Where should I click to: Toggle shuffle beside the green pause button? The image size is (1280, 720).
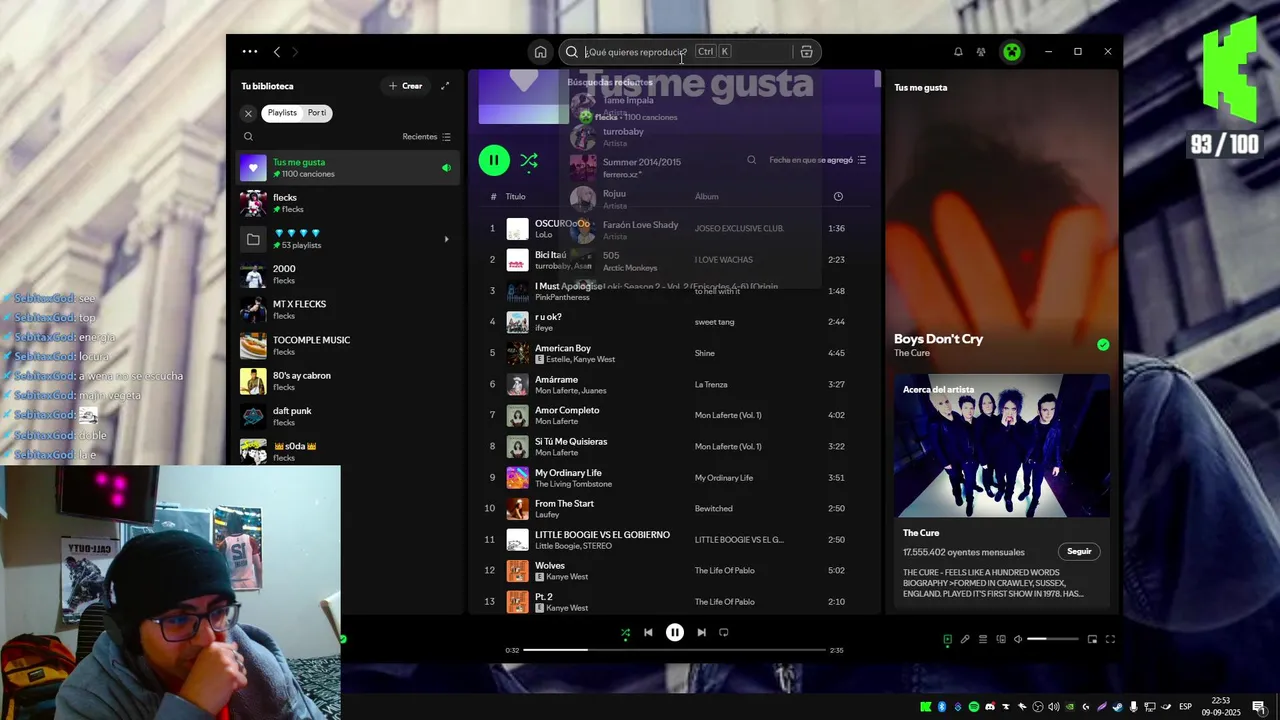click(x=529, y=160)
